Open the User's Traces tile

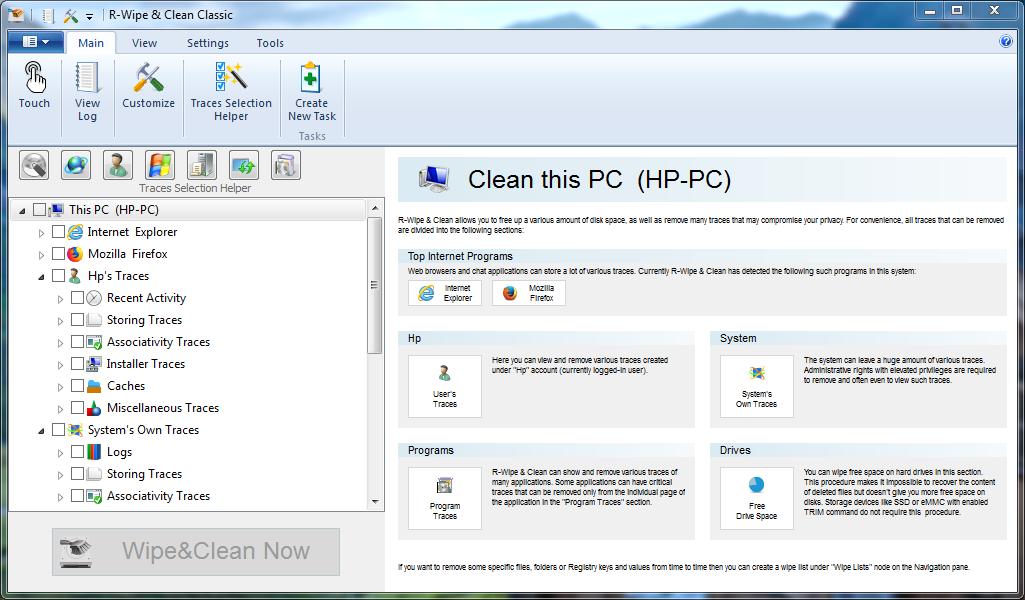445,386
